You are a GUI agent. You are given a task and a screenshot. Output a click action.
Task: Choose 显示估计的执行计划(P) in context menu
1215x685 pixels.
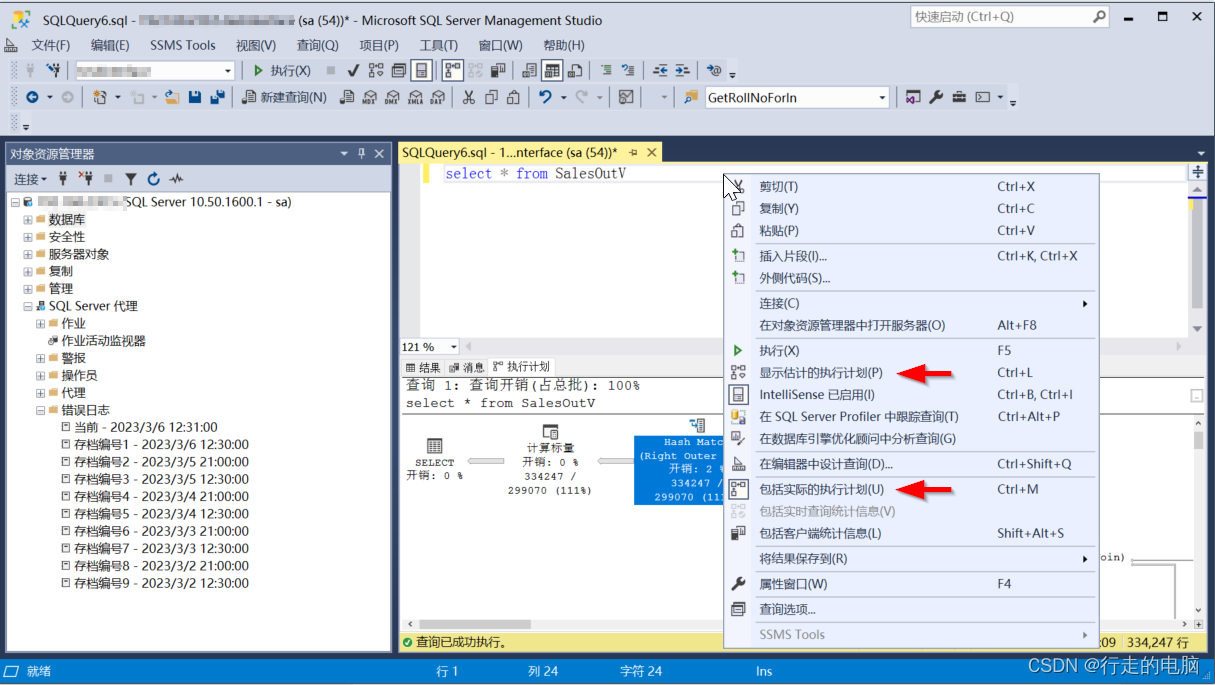click(x=910, y=373)
